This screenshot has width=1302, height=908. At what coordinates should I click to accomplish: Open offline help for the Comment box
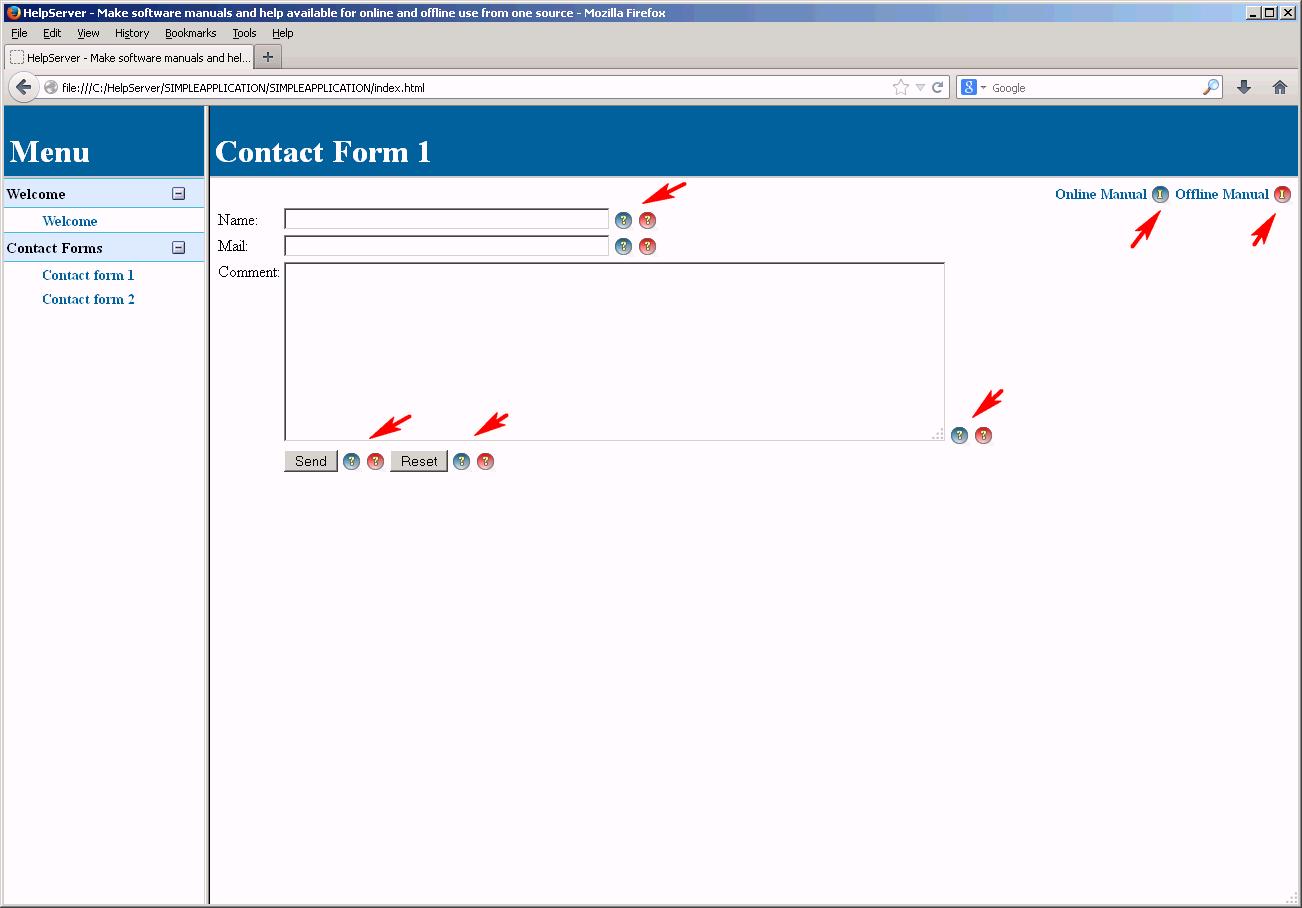(x=983, y=435)
